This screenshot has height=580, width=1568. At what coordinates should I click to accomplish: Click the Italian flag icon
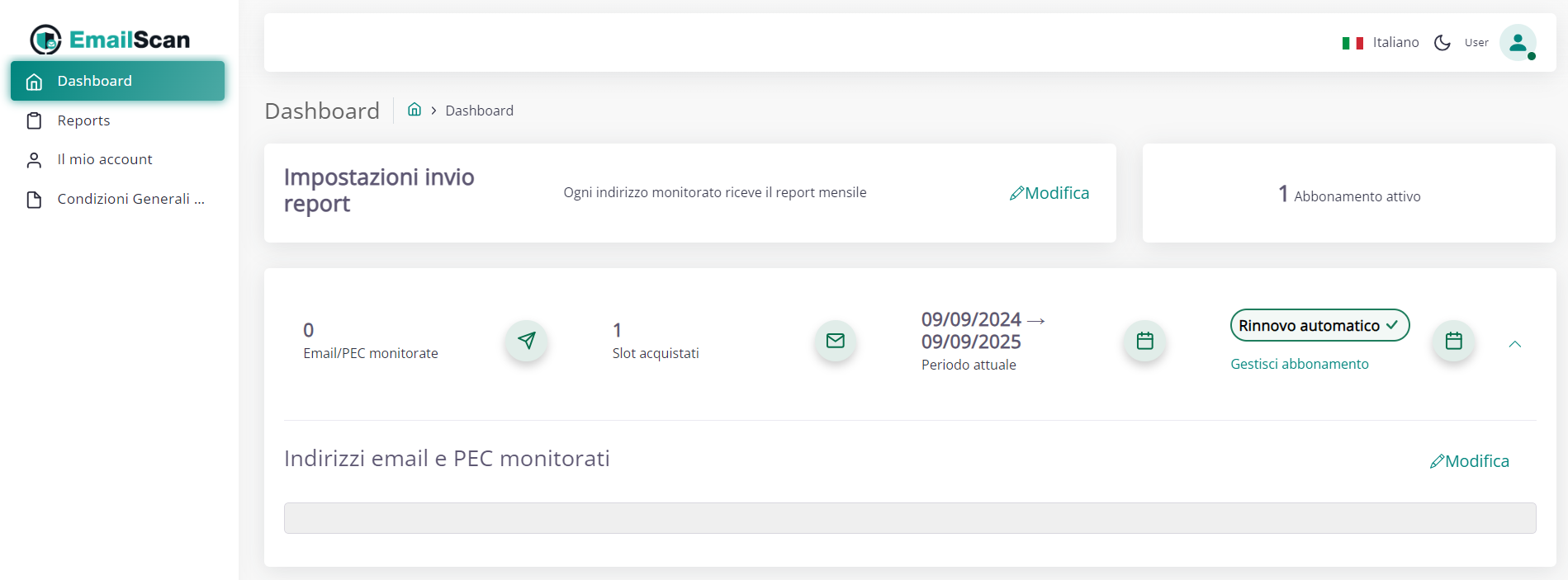tap(1352, 43)
